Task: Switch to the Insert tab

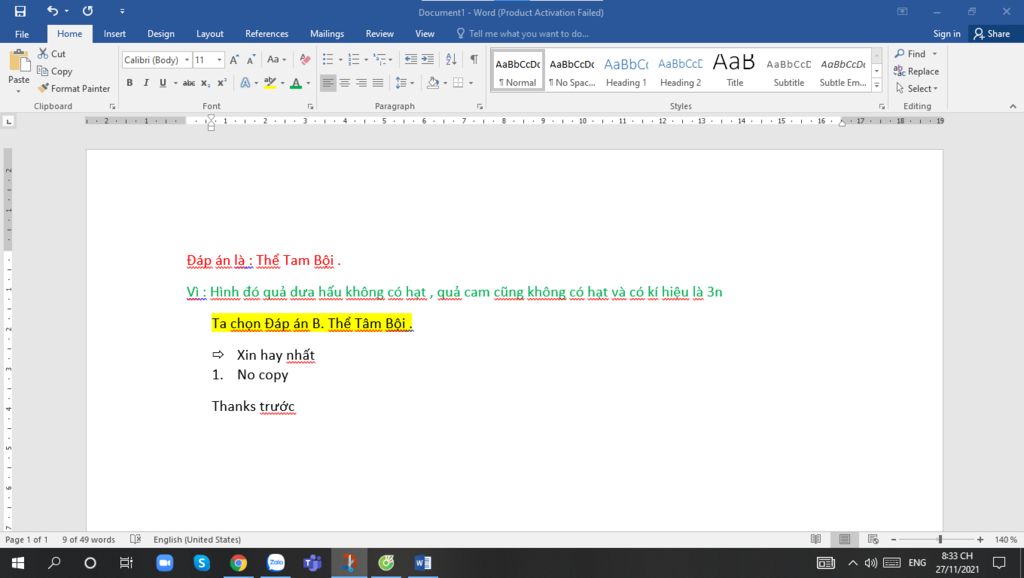Action: coord(114,33)
